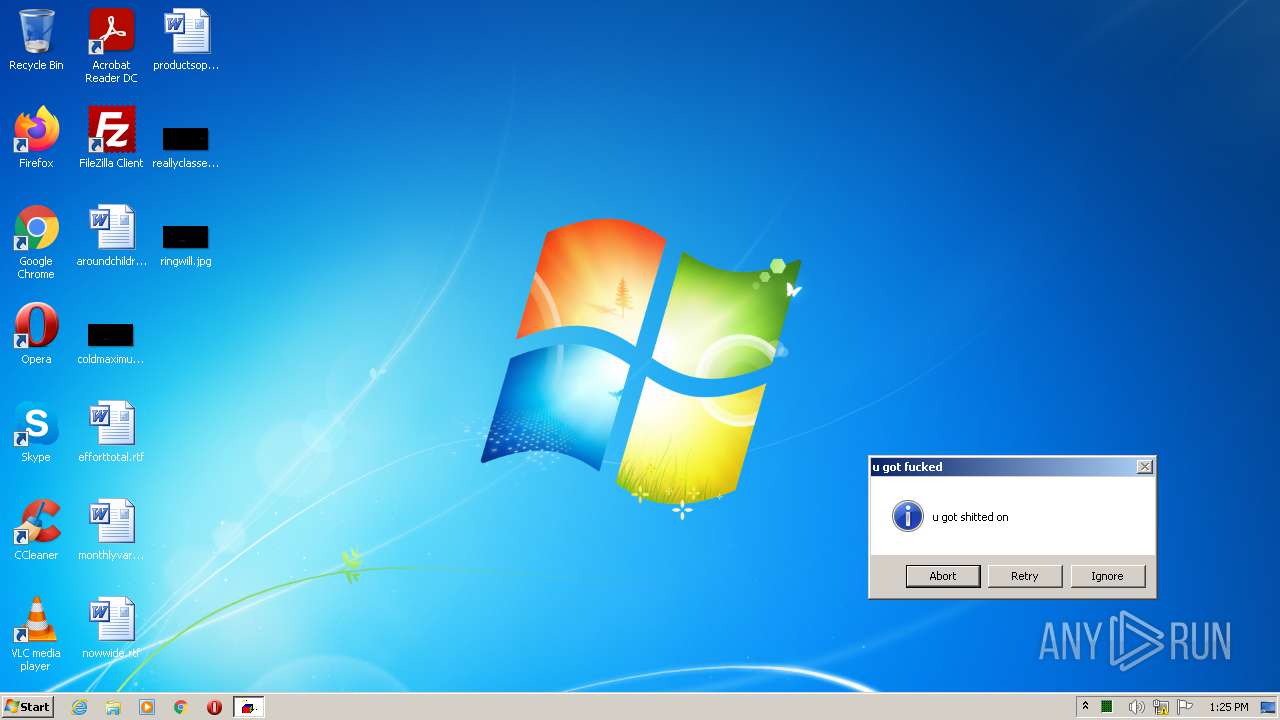Switch to the running app taskbar button
The width and height of the screenshot is (1280, 720).
coord(248,707)
